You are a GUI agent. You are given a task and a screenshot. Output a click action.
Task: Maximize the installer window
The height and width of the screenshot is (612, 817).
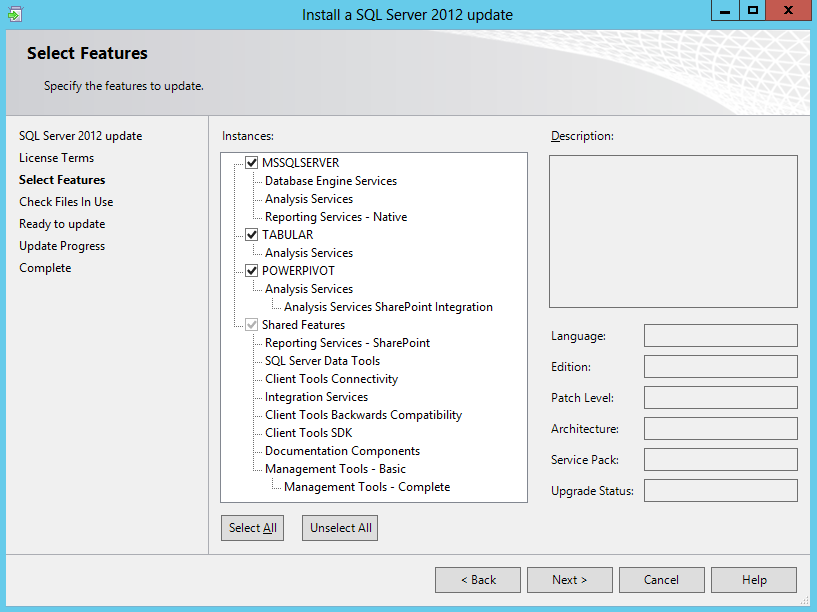[752, 10]
